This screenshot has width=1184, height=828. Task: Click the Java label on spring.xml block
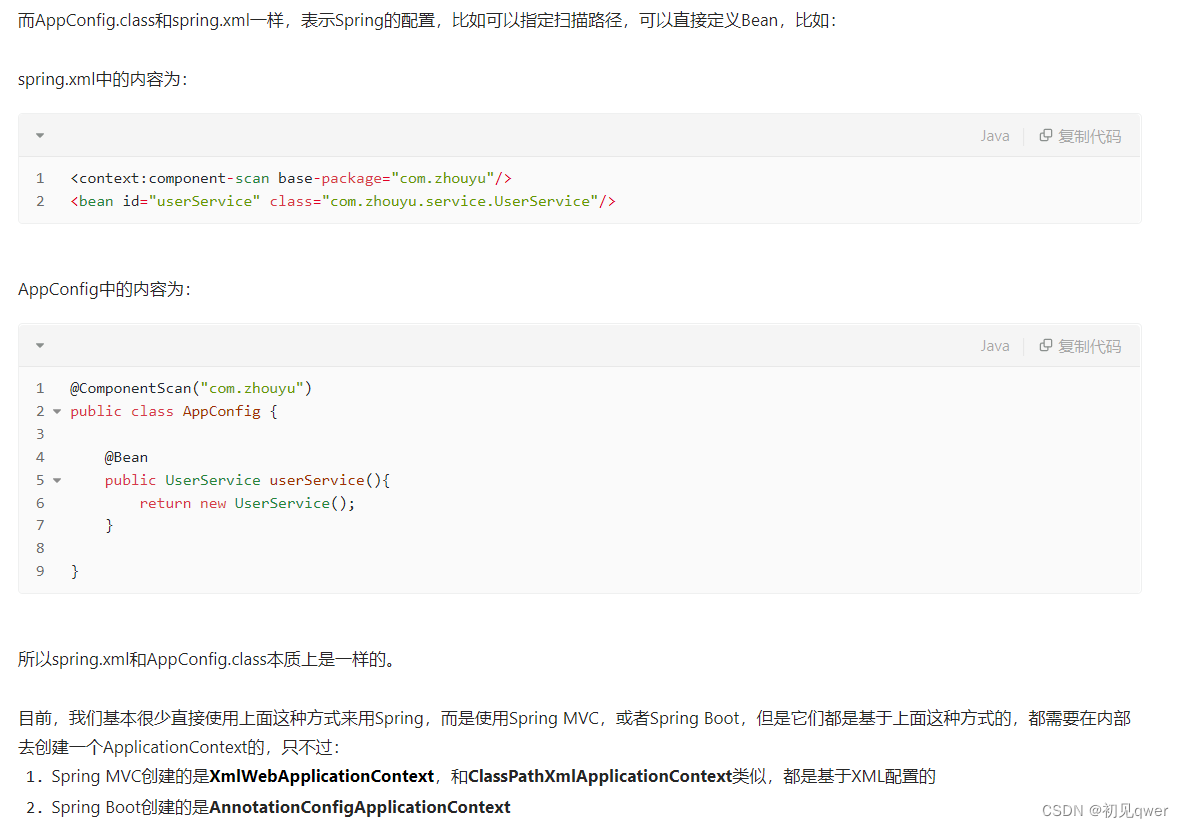(994, 136)
